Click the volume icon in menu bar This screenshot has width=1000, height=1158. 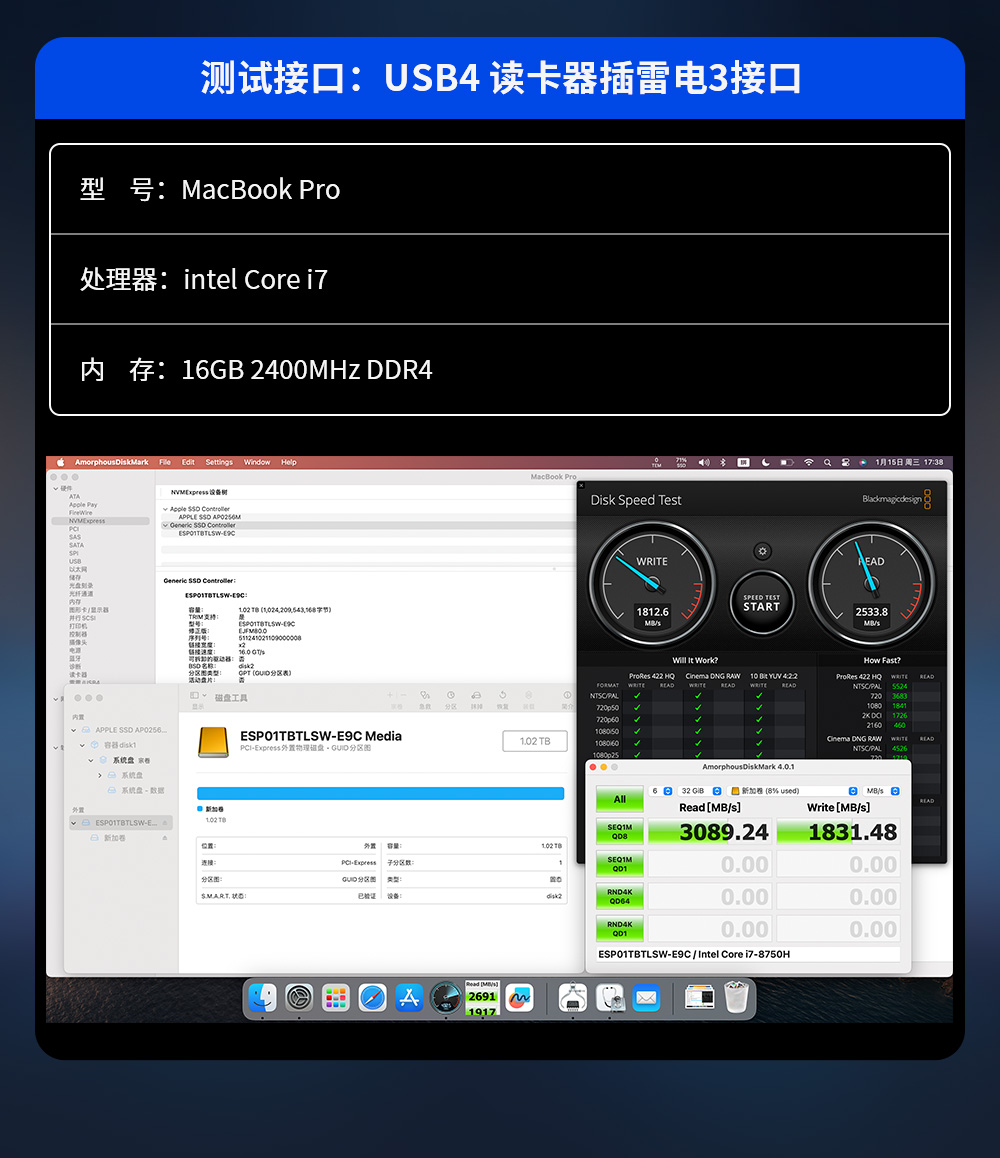[704, 462]
